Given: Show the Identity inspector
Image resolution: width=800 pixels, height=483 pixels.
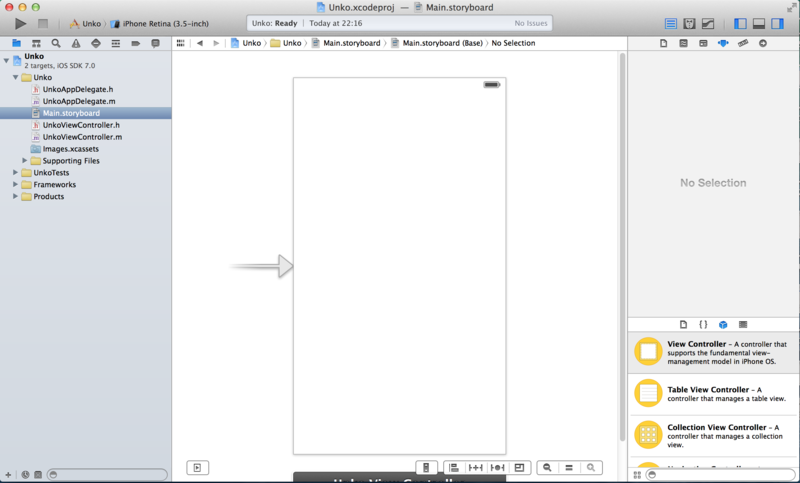Looking at the screenshot, I should point(703,43).
